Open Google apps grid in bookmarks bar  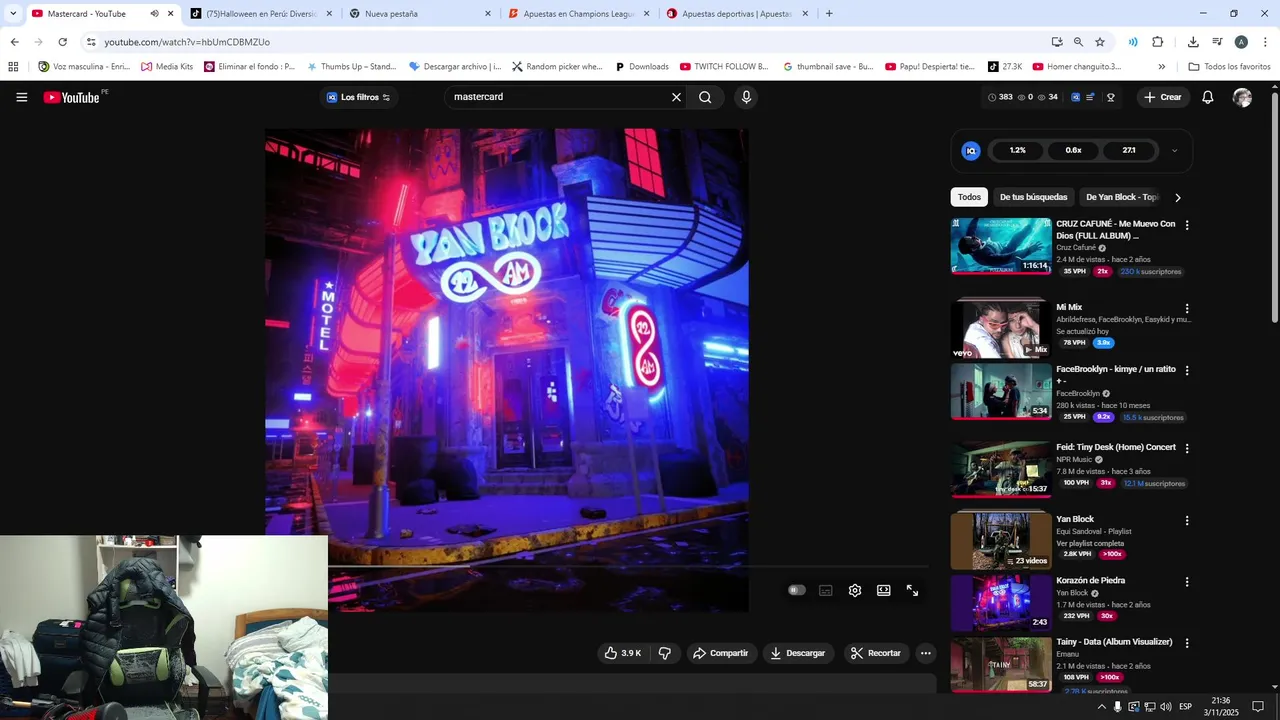(13, 67)
